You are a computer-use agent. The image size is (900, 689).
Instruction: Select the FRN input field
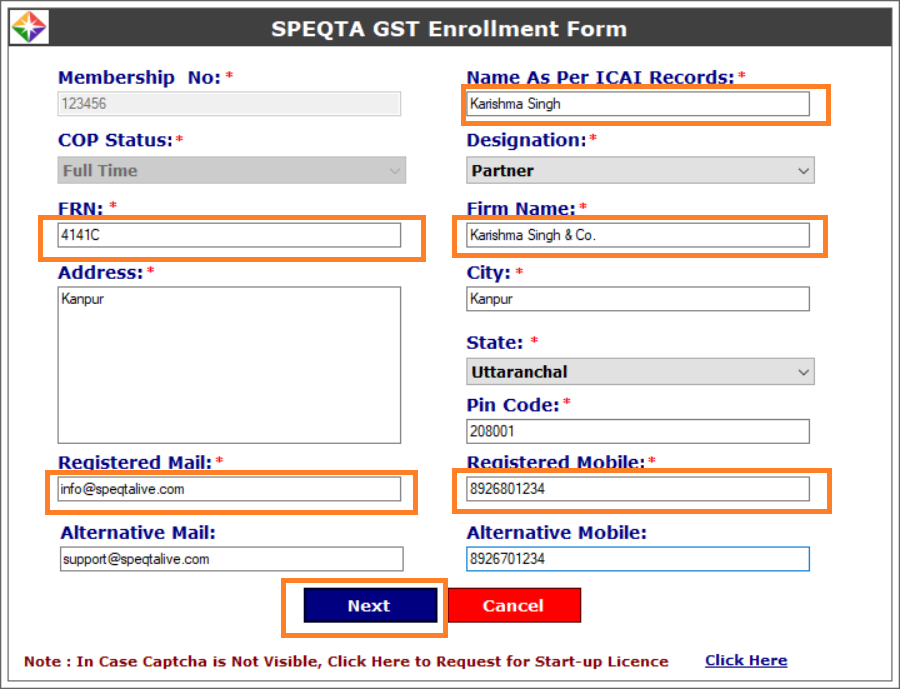tap(229, 235)
